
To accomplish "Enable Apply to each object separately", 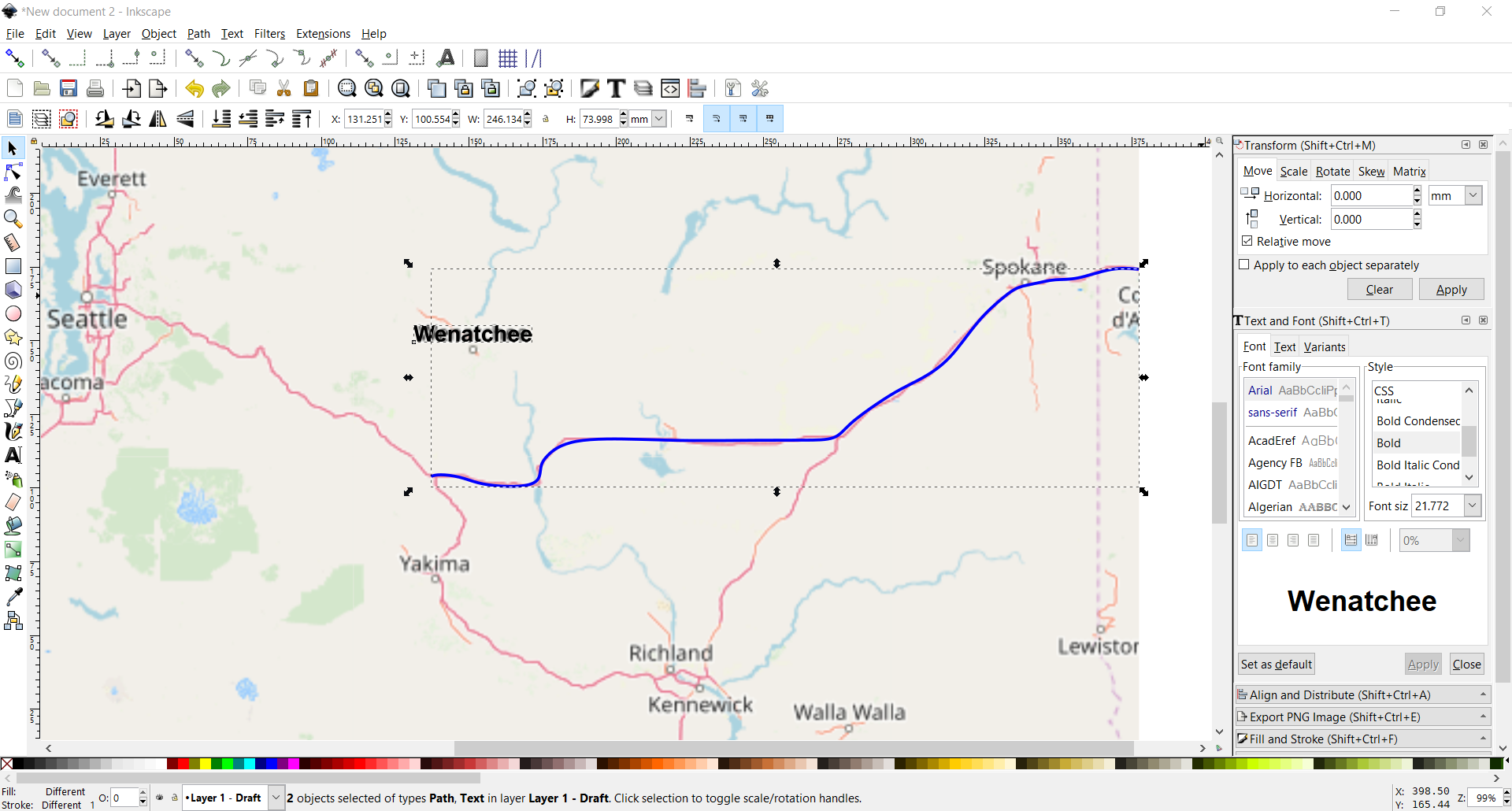I will click(1245, 265).
